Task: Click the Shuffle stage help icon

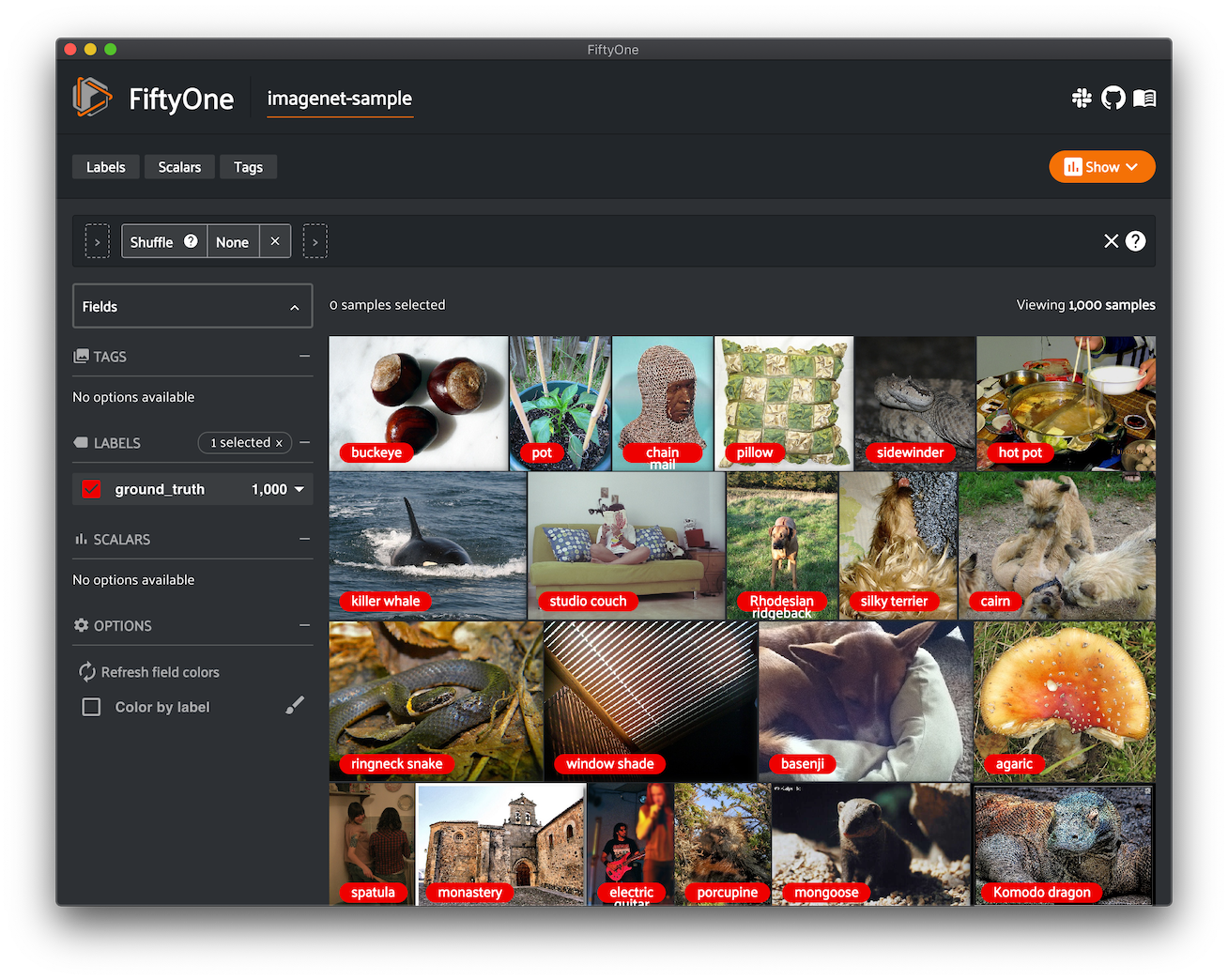Action: [191, 241]
